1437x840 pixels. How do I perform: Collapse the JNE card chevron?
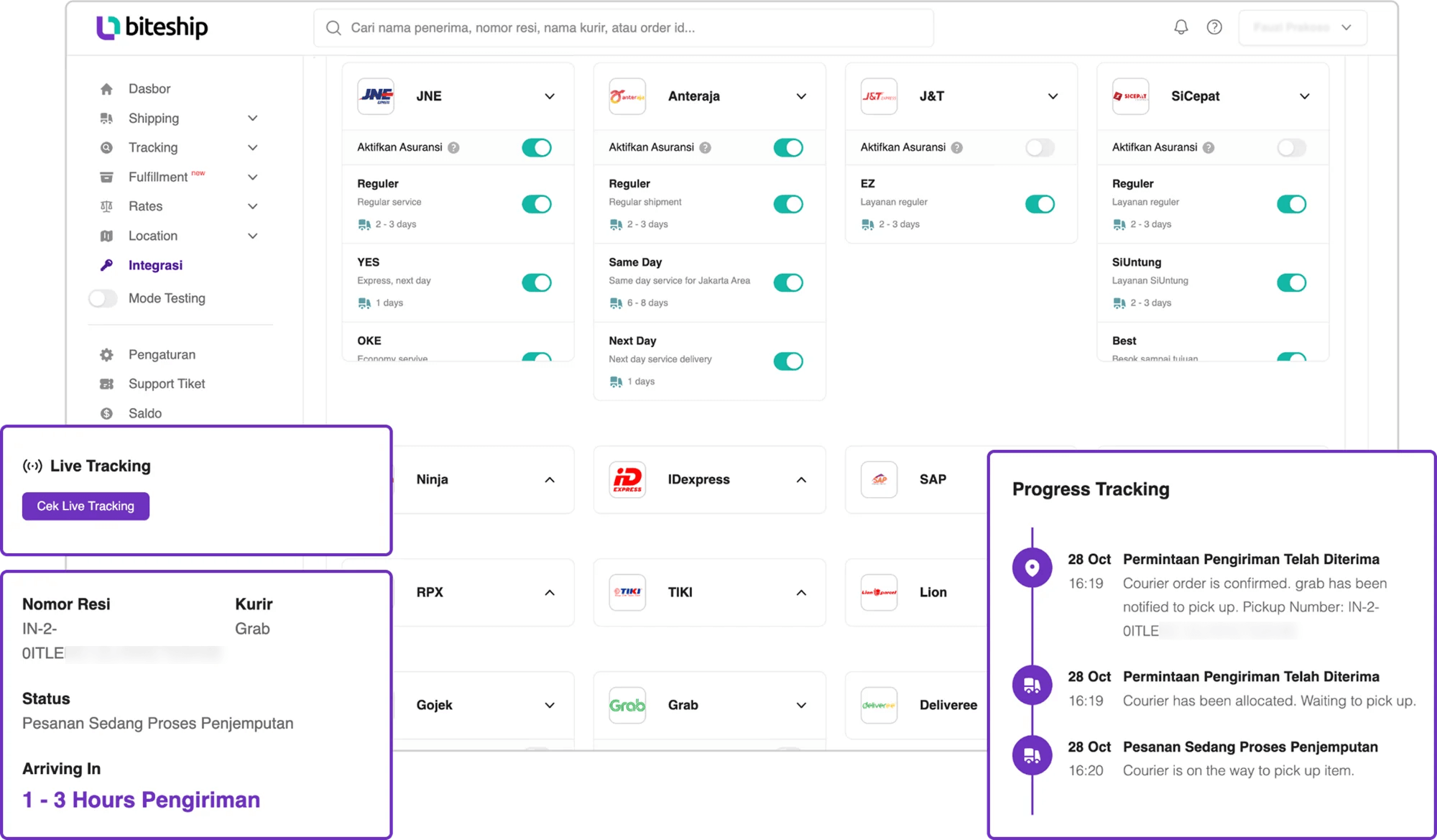tap(550, 96)
